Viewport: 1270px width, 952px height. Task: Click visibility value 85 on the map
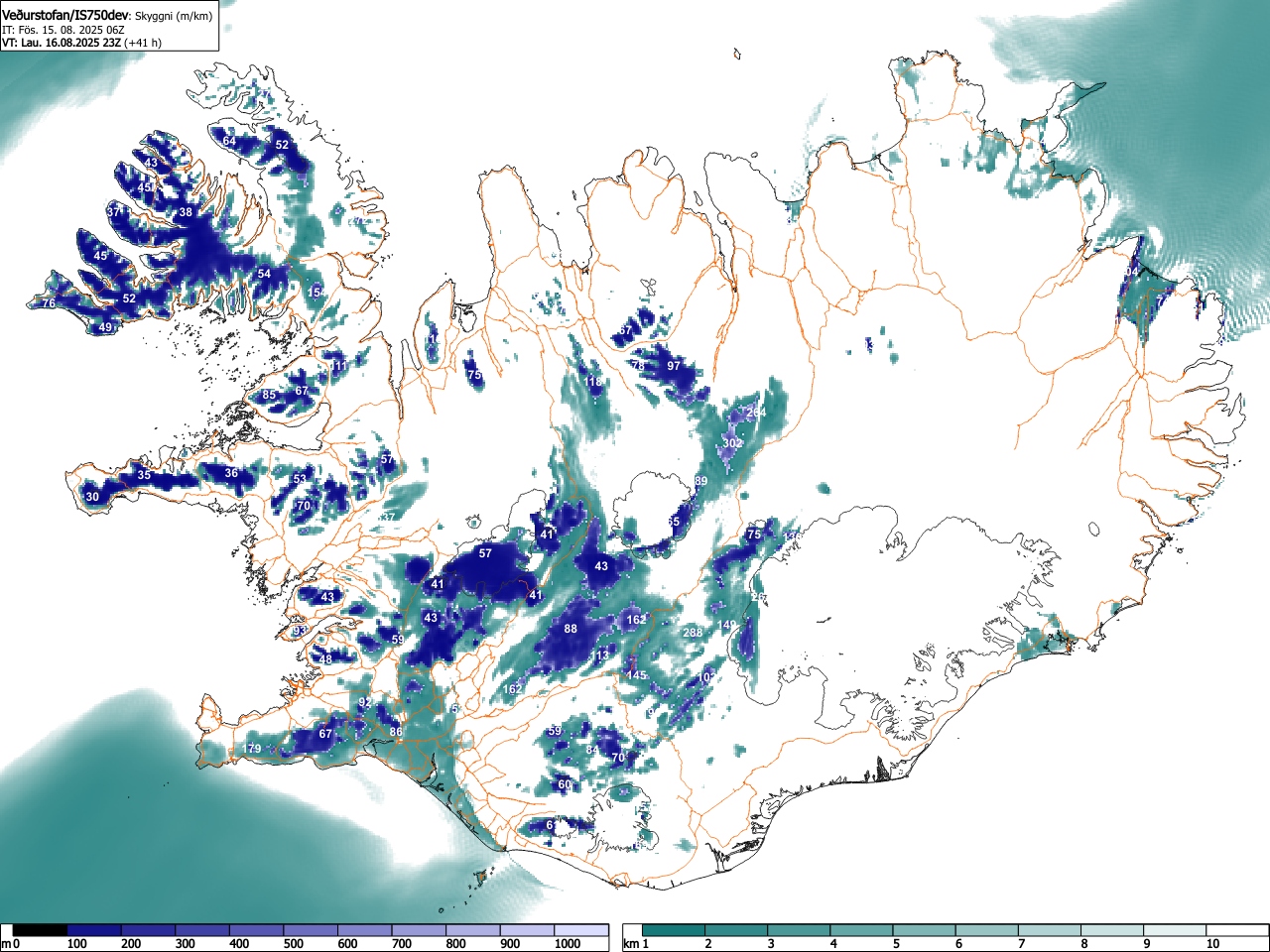click(269, 396)
